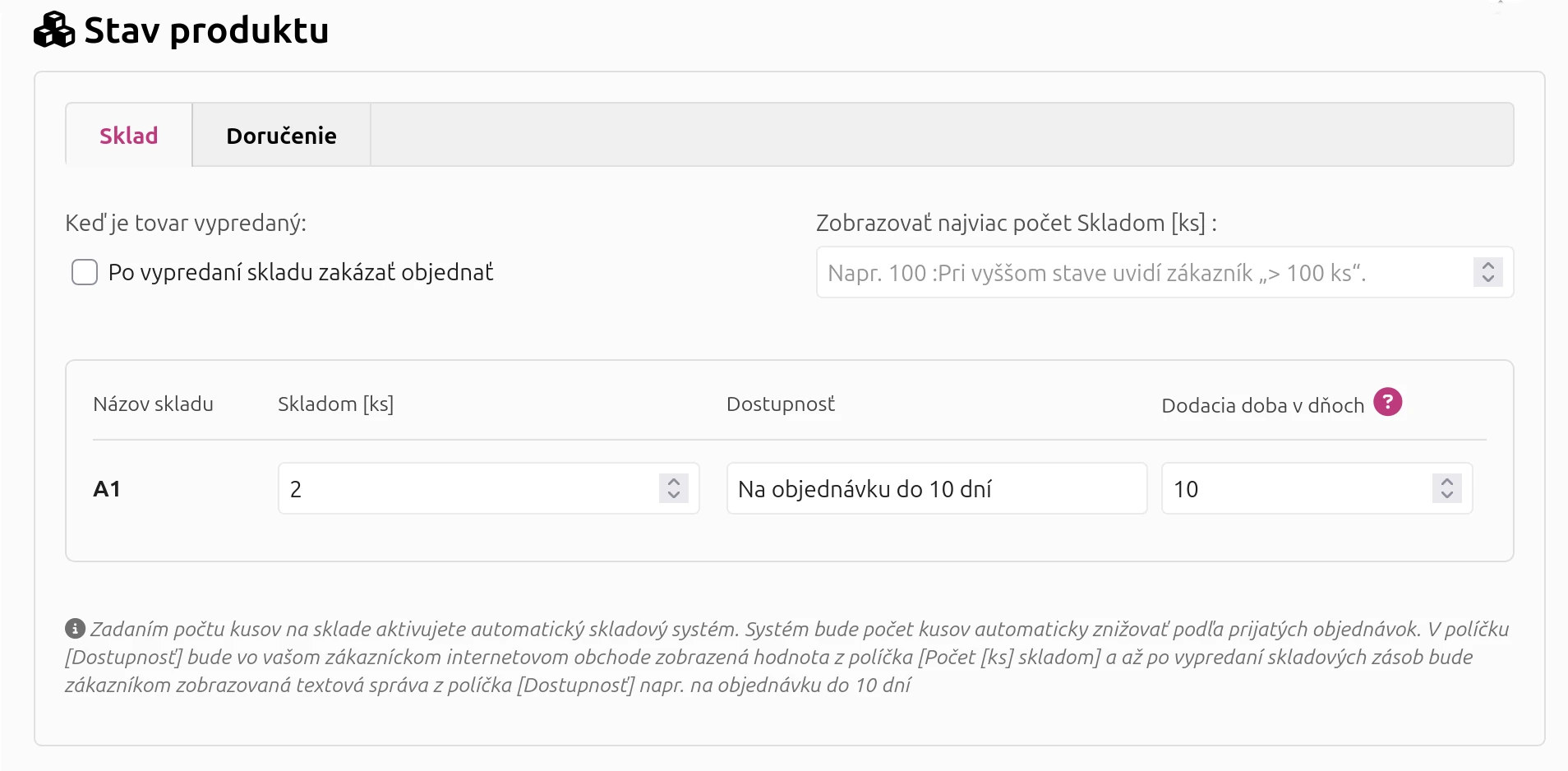The height and width of the screenshot is (771, 1568).
Task: Open the Doručenie tab
Action: pyautogui.click(x=282, y=136)
